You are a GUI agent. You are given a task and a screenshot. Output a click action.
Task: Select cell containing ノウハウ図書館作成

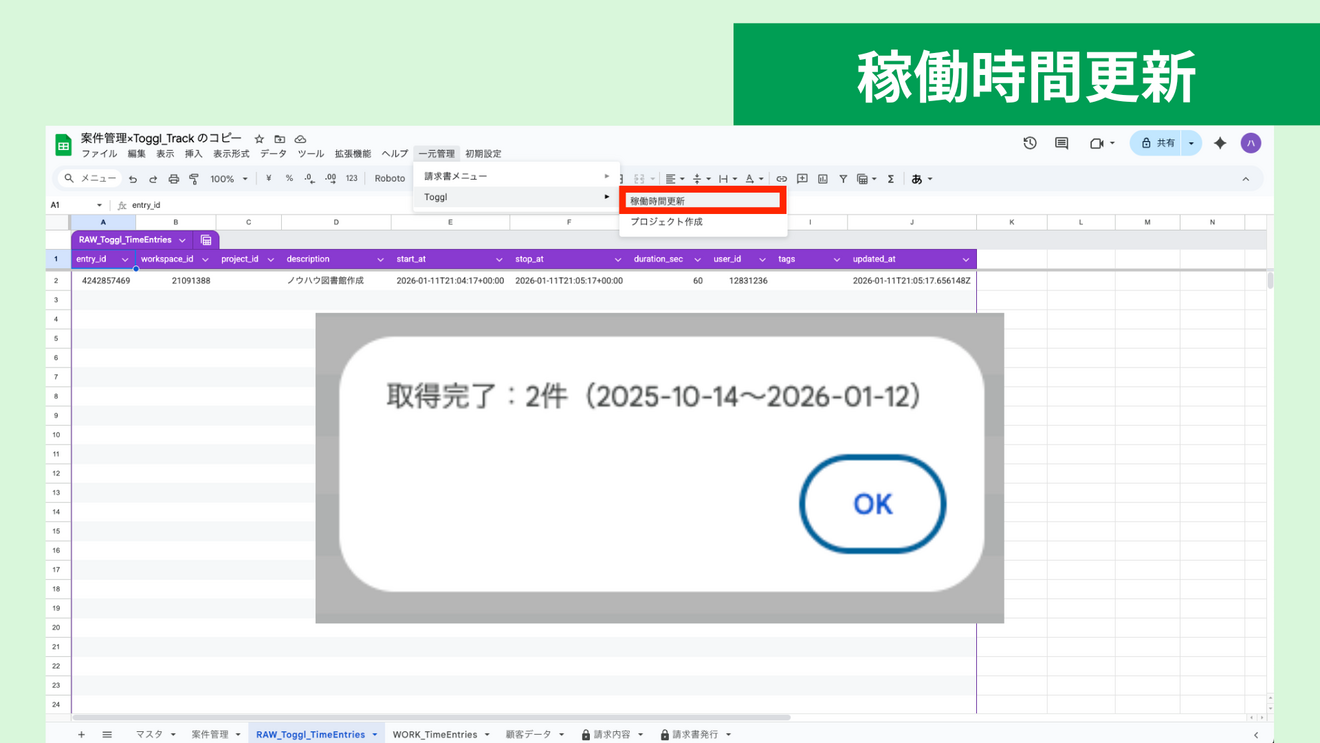coord(336,281)
